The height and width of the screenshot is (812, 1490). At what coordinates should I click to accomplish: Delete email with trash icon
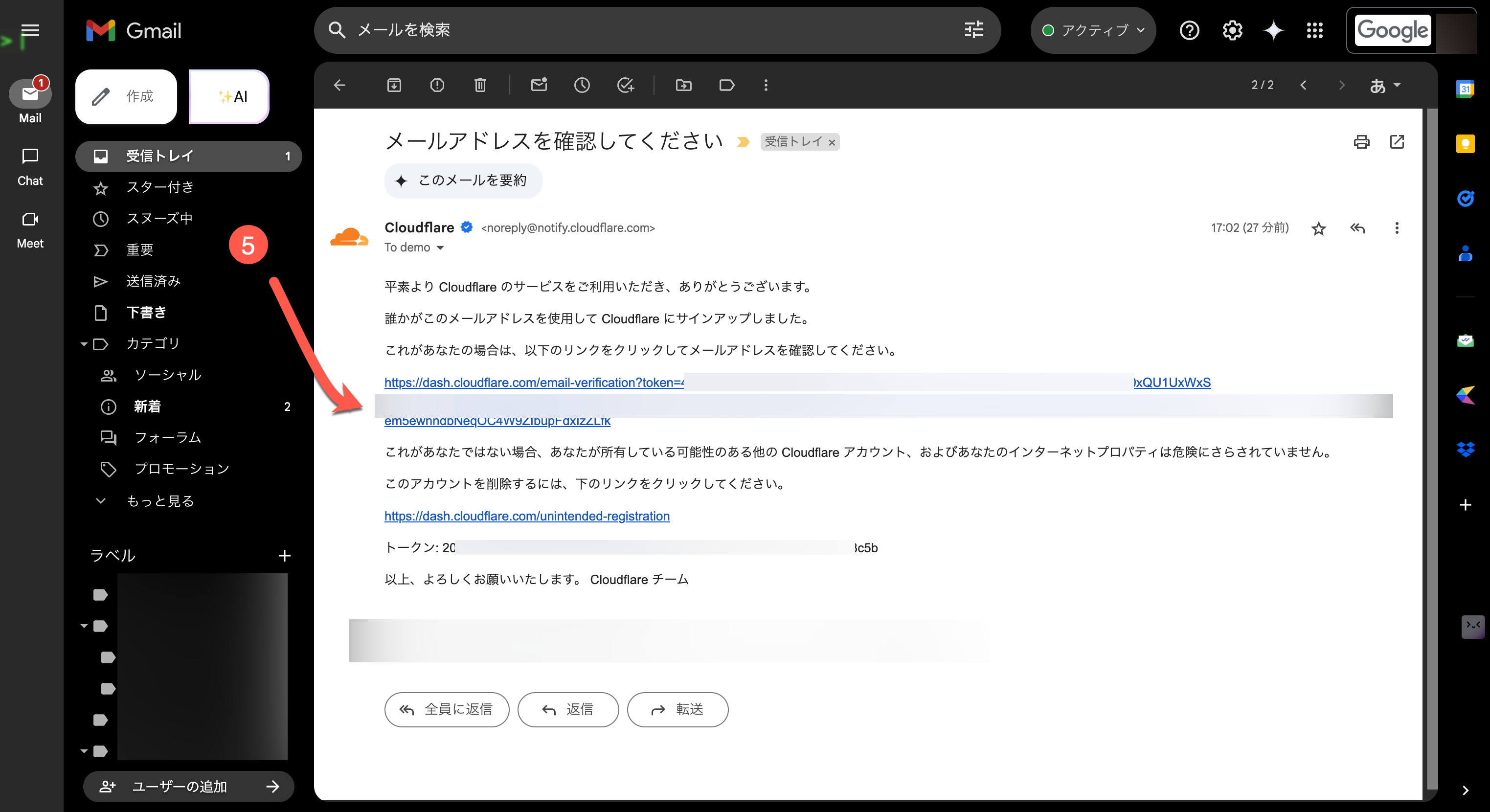click(479, 86)
